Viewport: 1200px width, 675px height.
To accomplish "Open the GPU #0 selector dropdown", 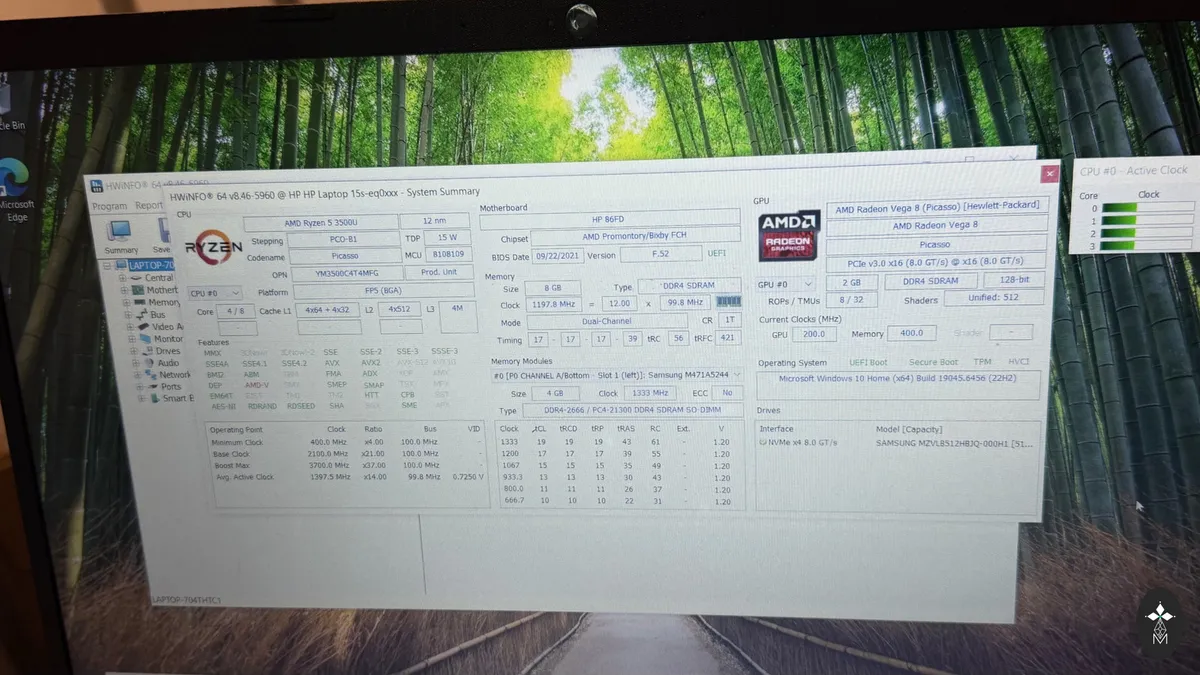I will (786, 284).
